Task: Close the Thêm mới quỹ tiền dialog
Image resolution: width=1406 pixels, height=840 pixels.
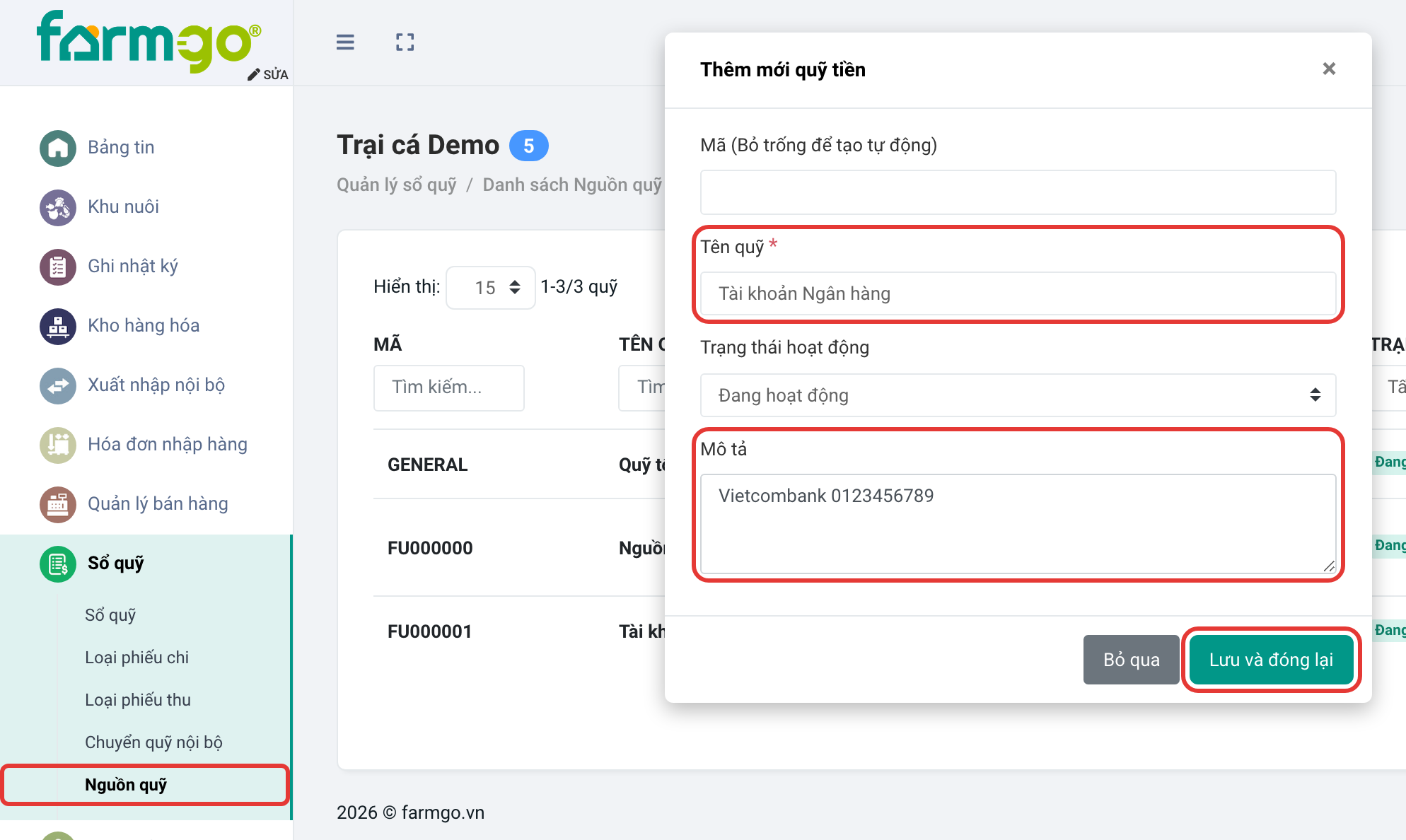Action: click(1329, 69)
